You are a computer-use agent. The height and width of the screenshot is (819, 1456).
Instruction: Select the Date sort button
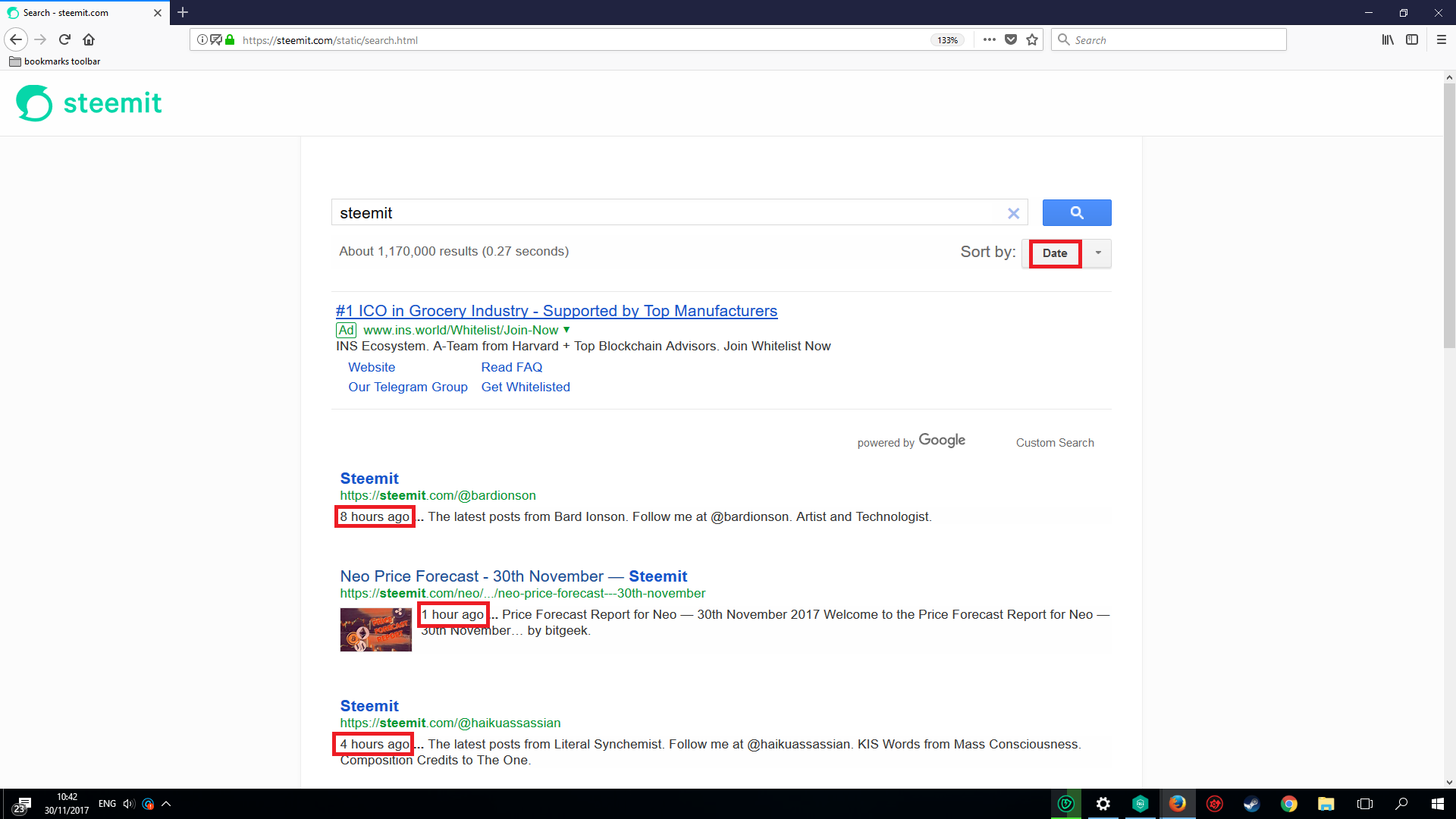tap(1055, 253)
